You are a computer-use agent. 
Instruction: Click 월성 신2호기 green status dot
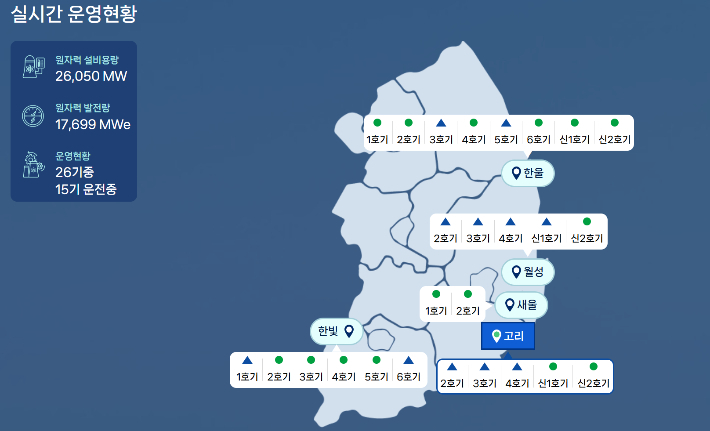587,221
